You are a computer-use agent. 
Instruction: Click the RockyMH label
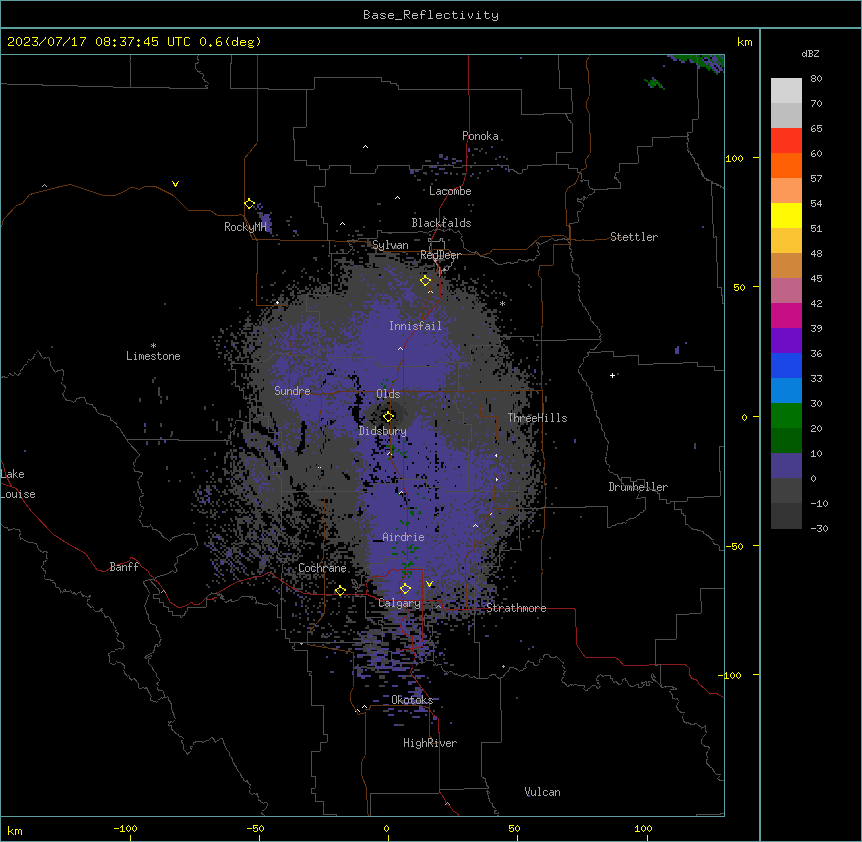click(x=245, y=227)
